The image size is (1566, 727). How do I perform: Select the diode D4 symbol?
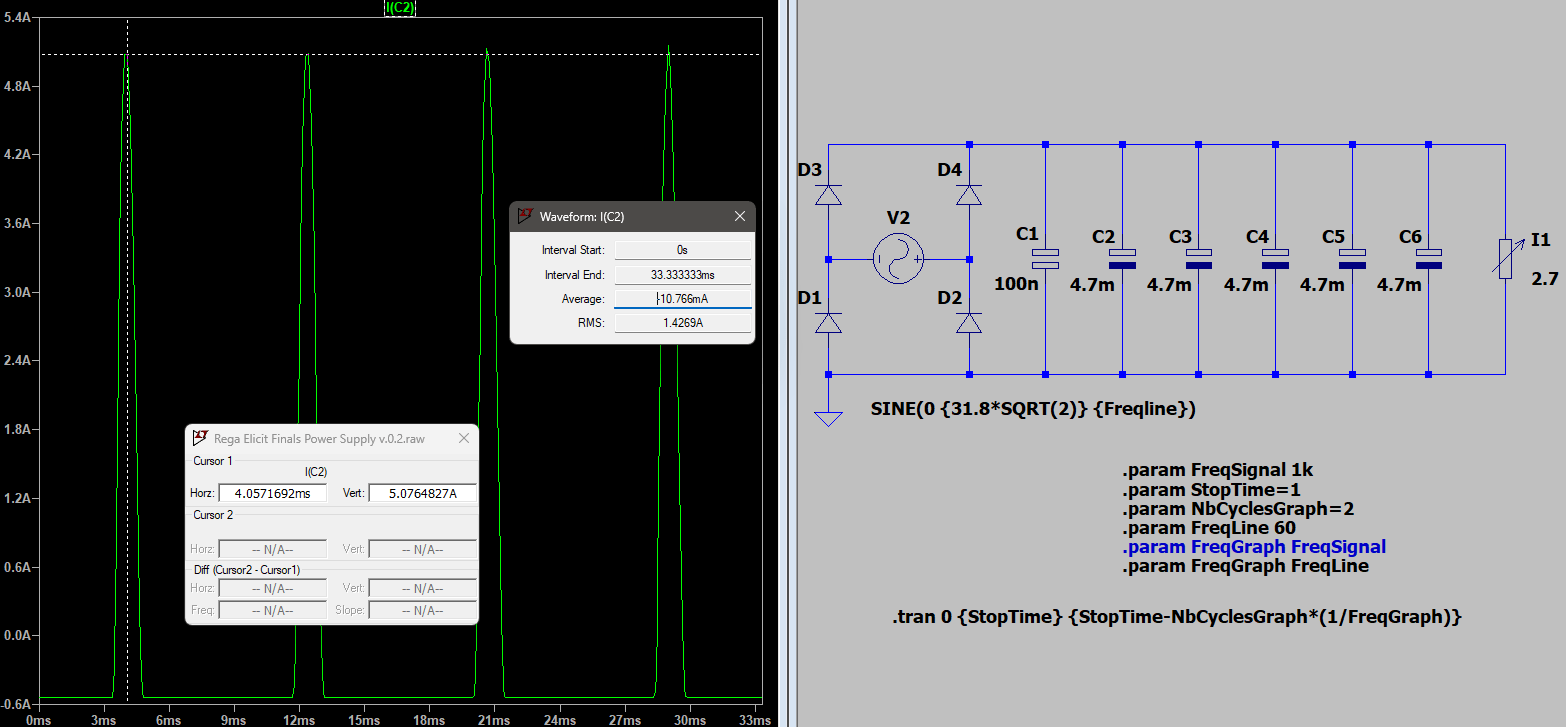(968, 195)
